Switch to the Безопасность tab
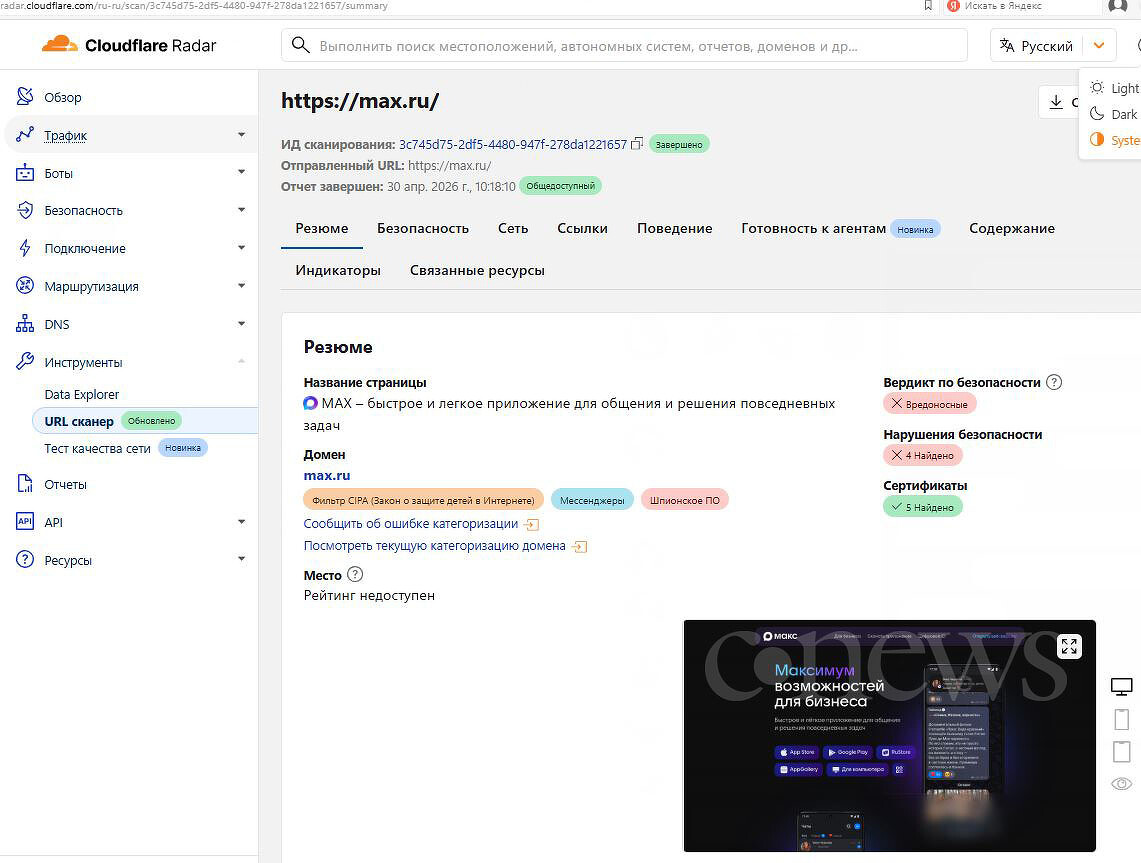 click(x=423, y=228)
